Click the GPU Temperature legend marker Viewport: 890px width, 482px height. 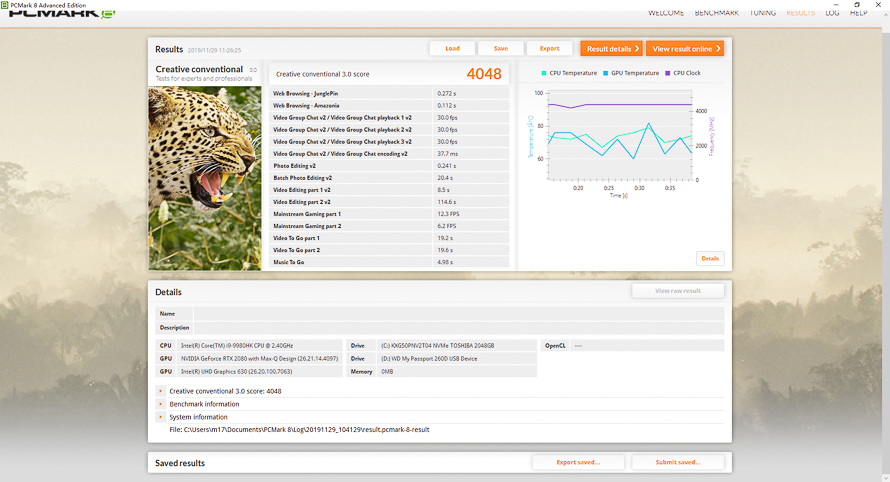[606, 73]
